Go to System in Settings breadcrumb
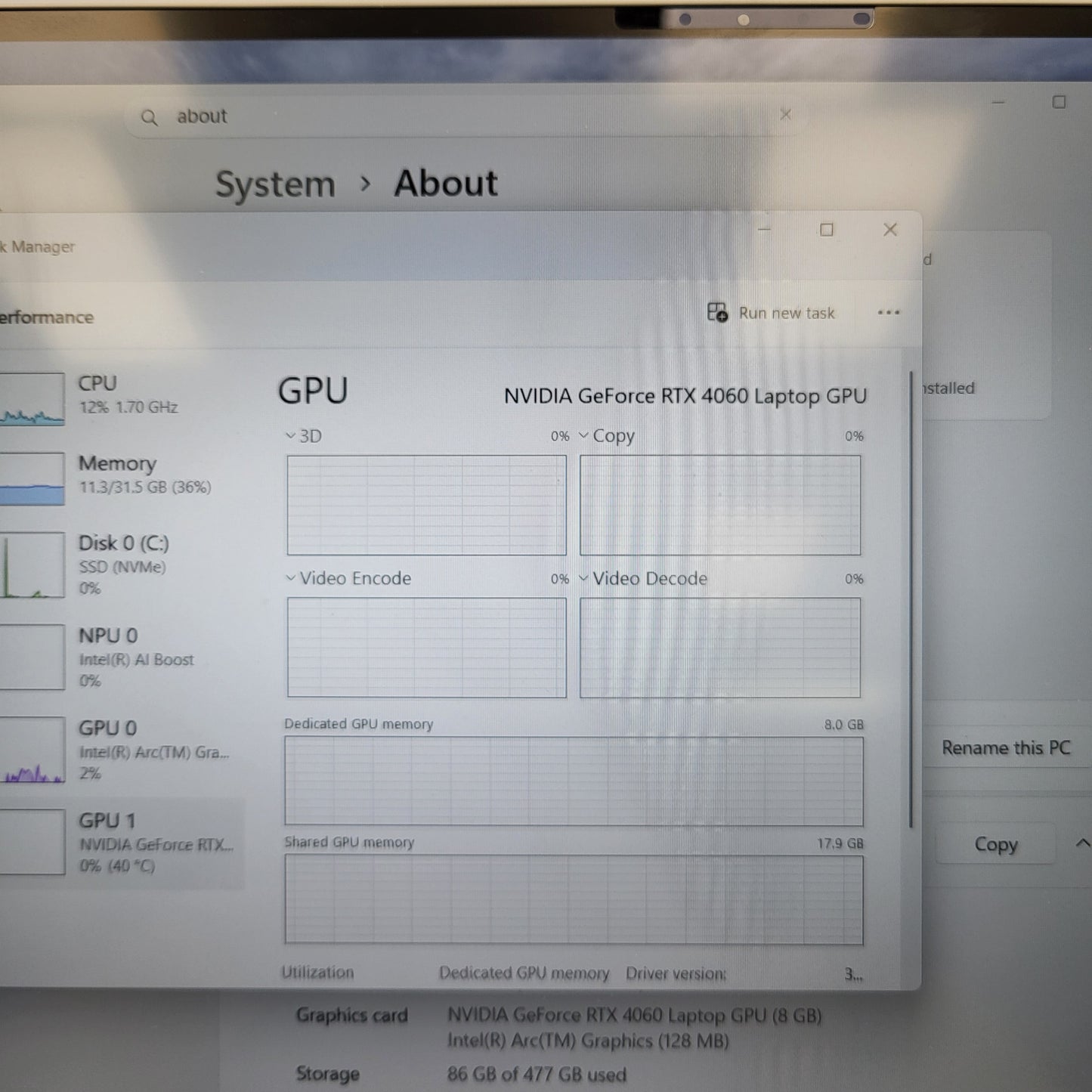The height and width of the screenshot is (1092, 1092). 275,184
